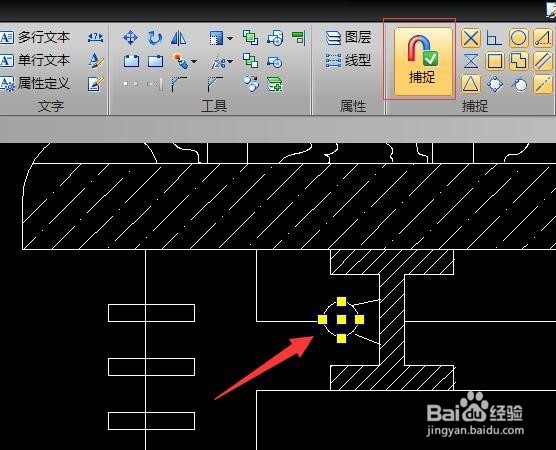Expand the erase tool dropdown arrow
Screen dimensions: 556x450
pyautogui.click(x=194, y=62)
